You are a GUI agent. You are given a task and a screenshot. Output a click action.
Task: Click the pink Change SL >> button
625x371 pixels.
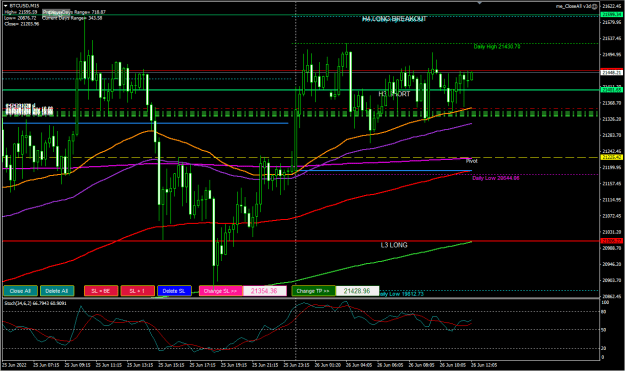coord(220,291)
